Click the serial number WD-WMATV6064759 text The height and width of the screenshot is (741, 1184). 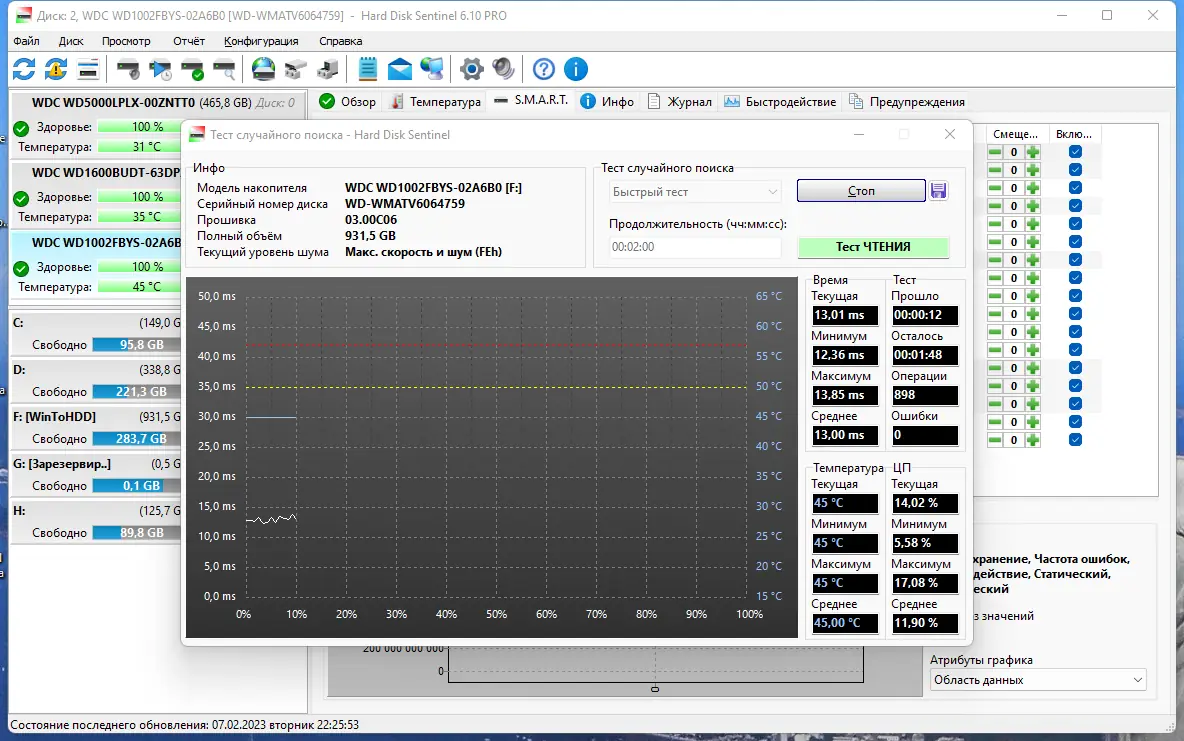[405, 204]
